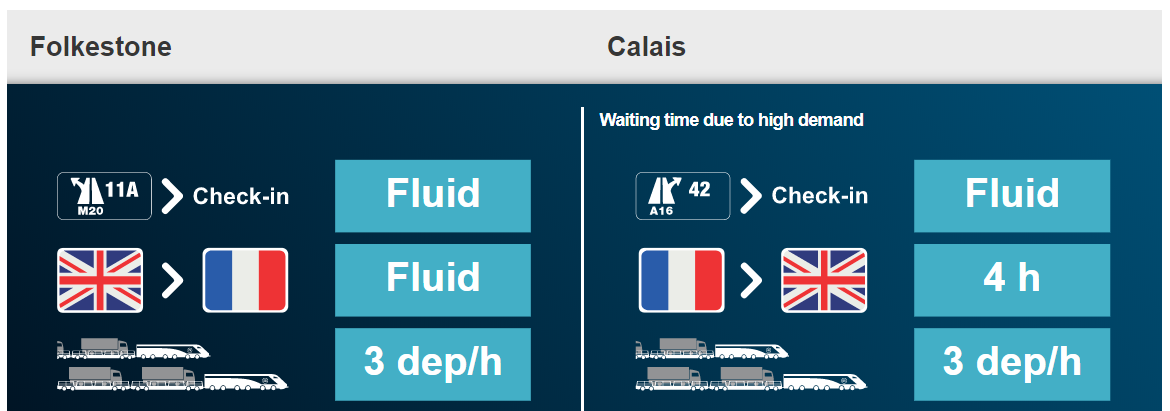The width and height of the screenshot is (1170, 411).
Task: Click Calais 3 dep/h departures box
Action: [x=1011, y=364]
